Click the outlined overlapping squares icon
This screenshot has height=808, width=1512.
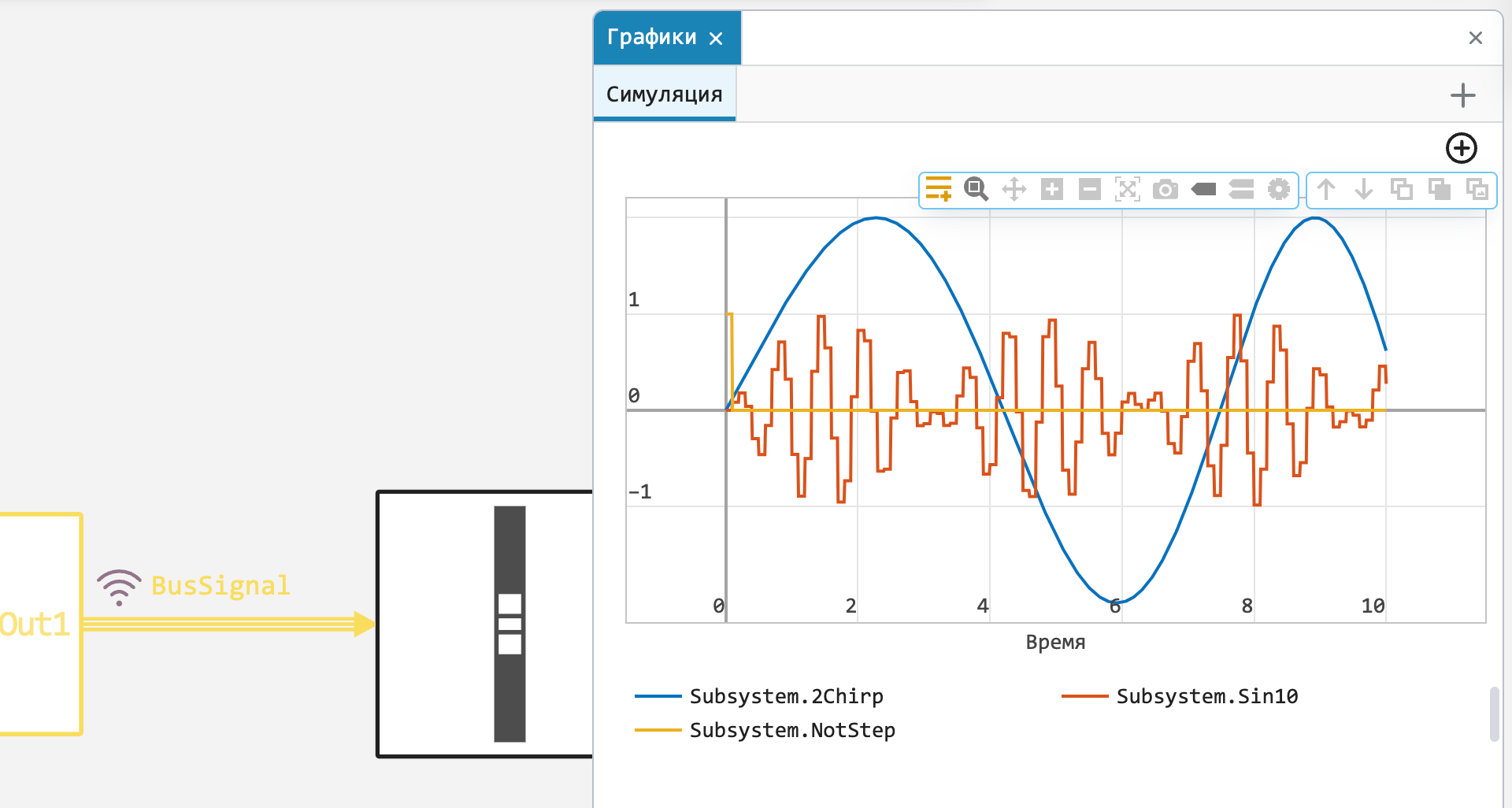(1402, 189)
